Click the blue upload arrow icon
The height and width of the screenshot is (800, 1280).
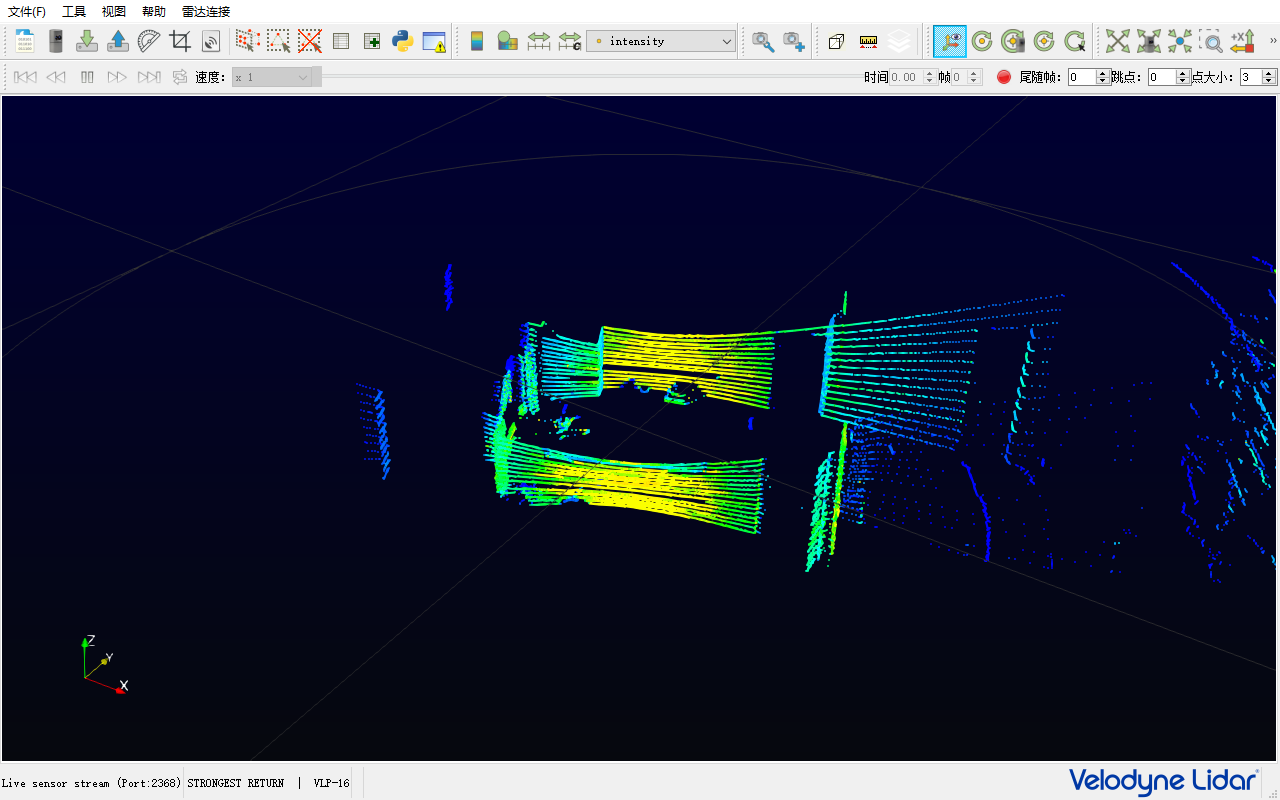coord(118,41)
